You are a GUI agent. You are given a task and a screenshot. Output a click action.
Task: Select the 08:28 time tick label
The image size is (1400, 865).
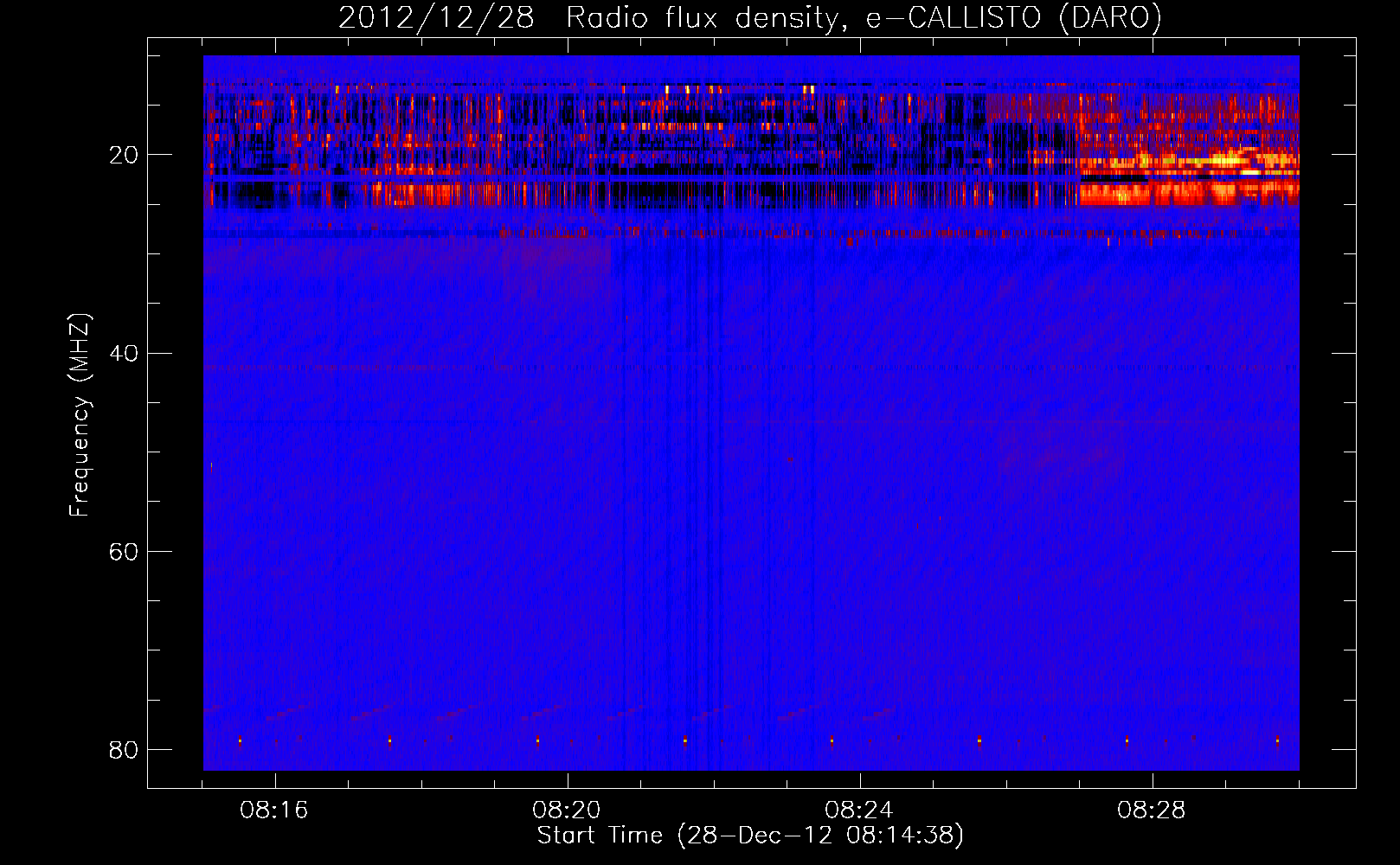click(1152, 811)
